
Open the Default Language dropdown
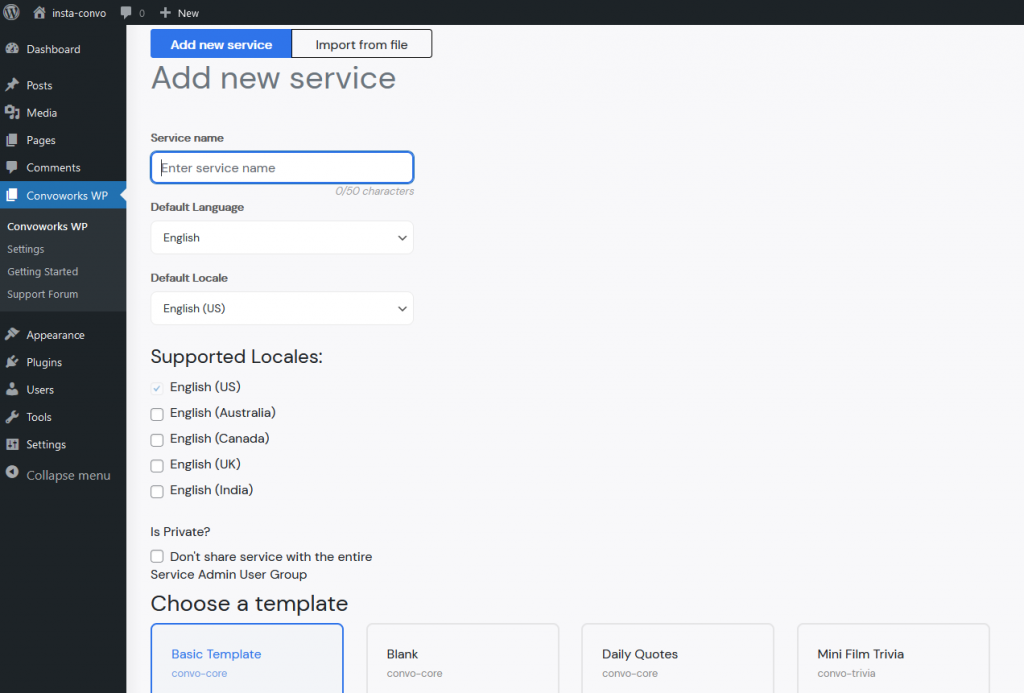(282, 238)
